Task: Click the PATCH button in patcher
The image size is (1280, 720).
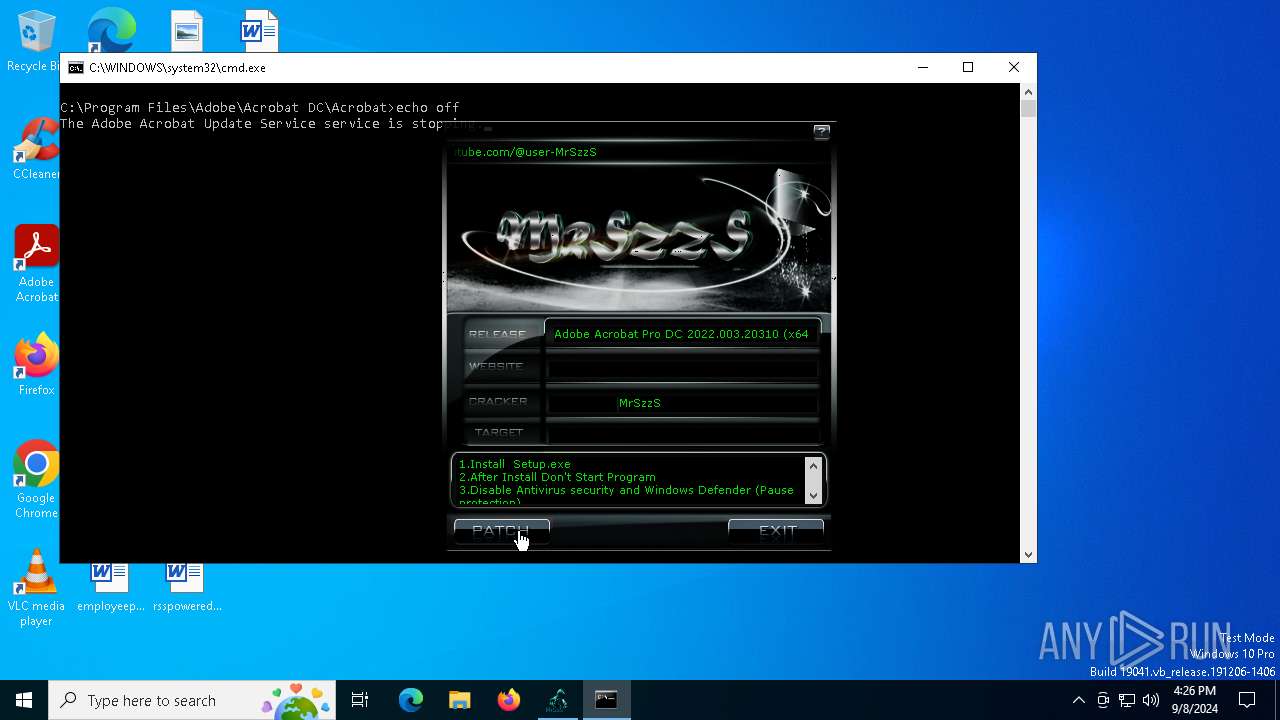Action: 502,531
